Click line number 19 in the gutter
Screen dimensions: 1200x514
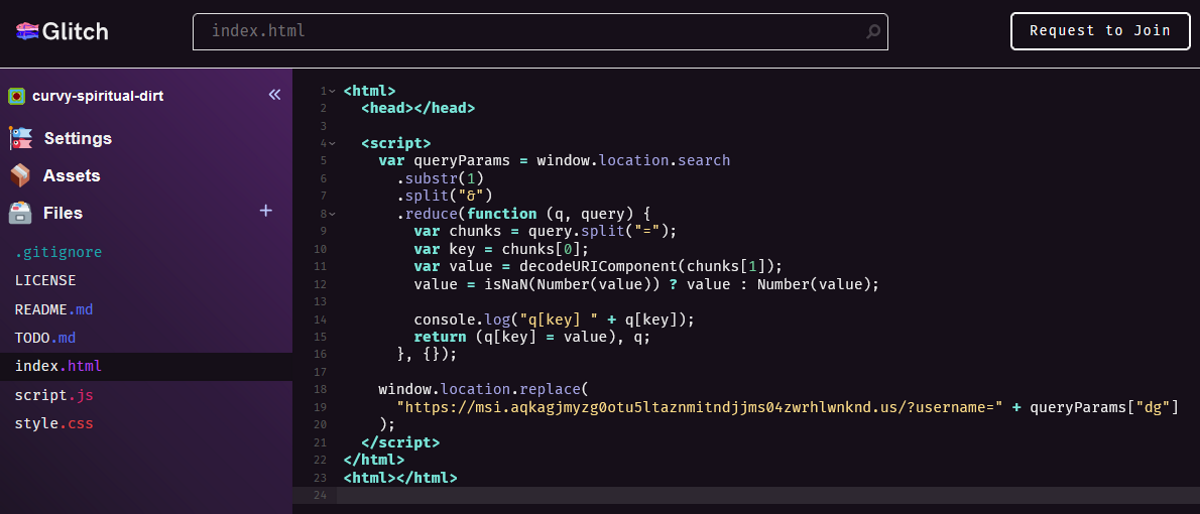click(320, 406)
